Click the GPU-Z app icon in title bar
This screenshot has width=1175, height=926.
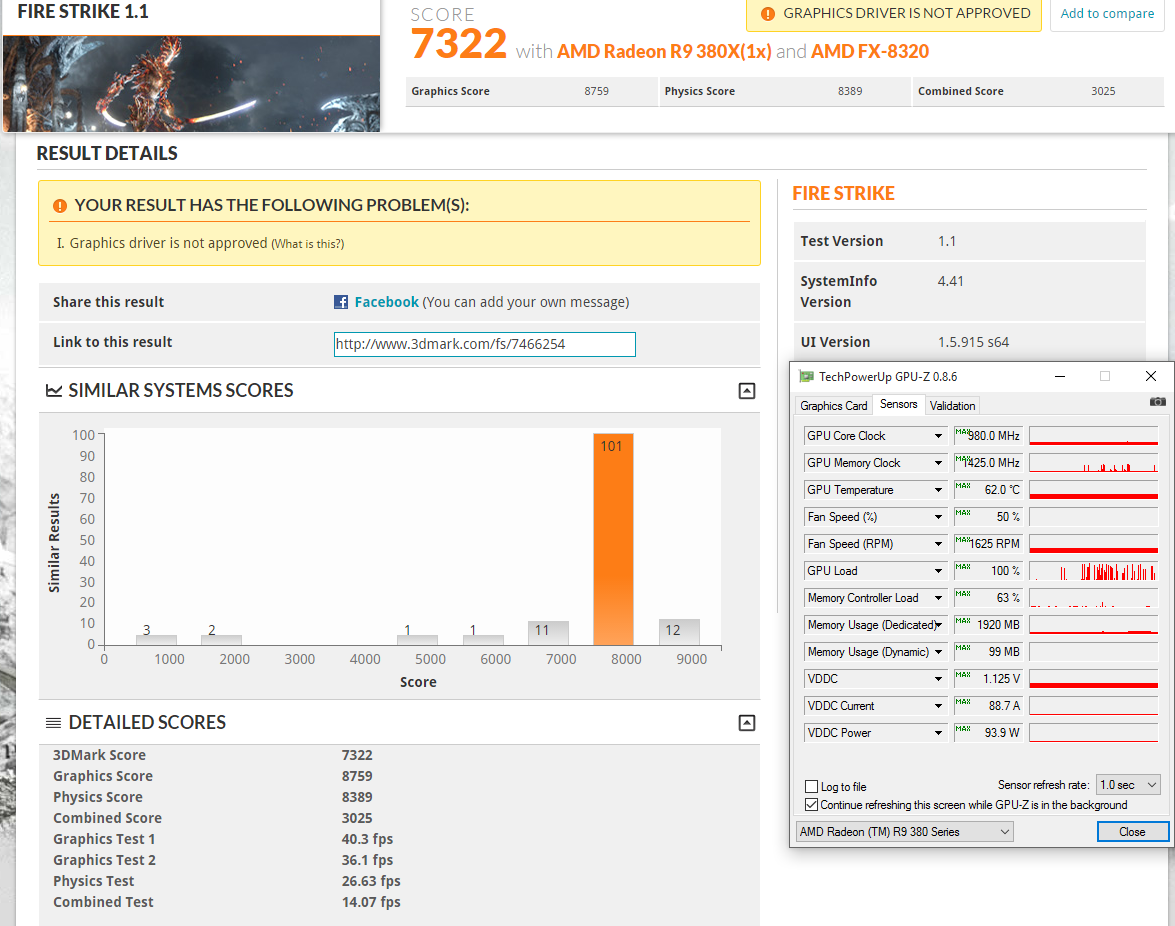tap(806, 376)
